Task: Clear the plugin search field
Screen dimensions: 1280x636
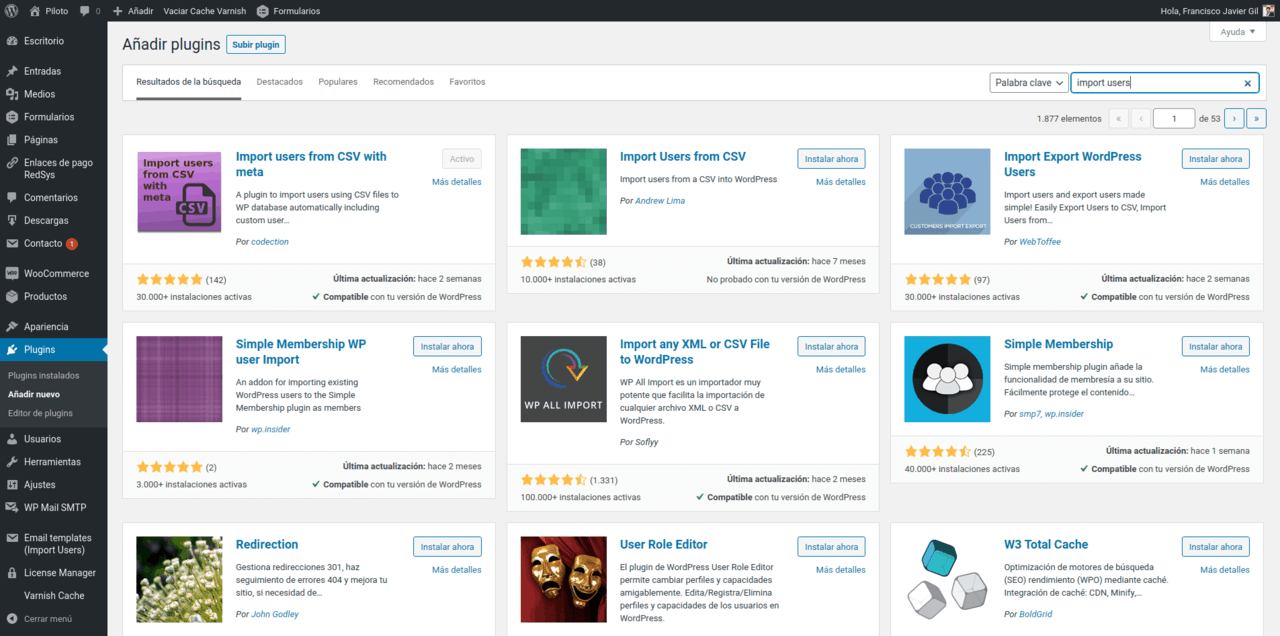Action: coord(1247,84)
